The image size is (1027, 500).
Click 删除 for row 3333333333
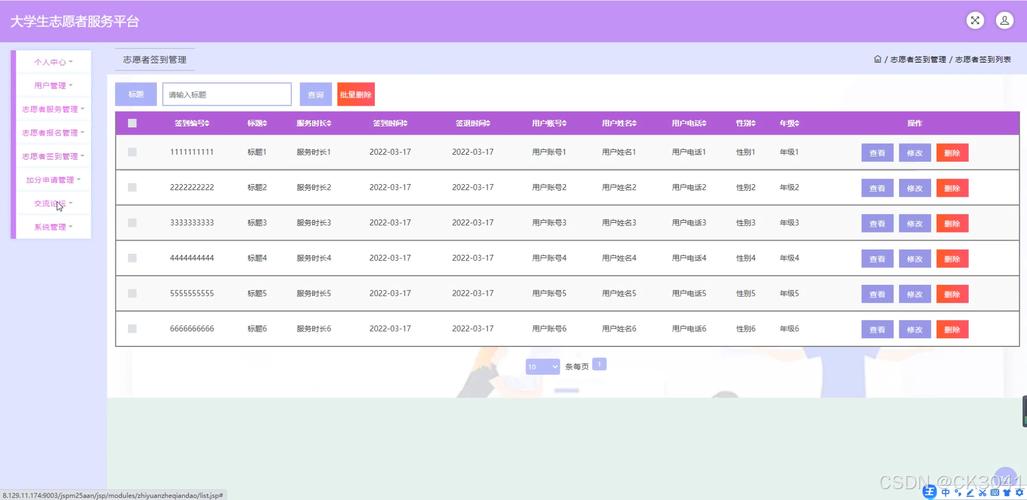pos(952,223)
